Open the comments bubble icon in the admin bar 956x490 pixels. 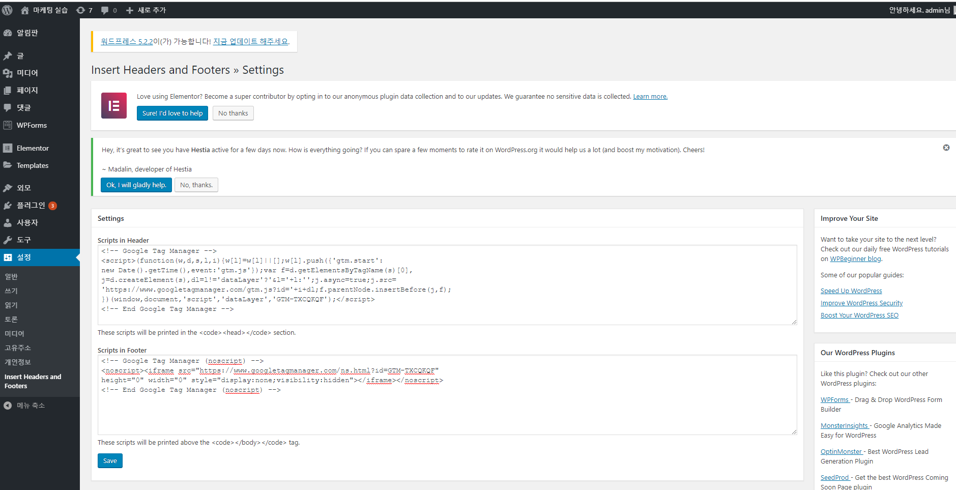[x=105, y=10]
